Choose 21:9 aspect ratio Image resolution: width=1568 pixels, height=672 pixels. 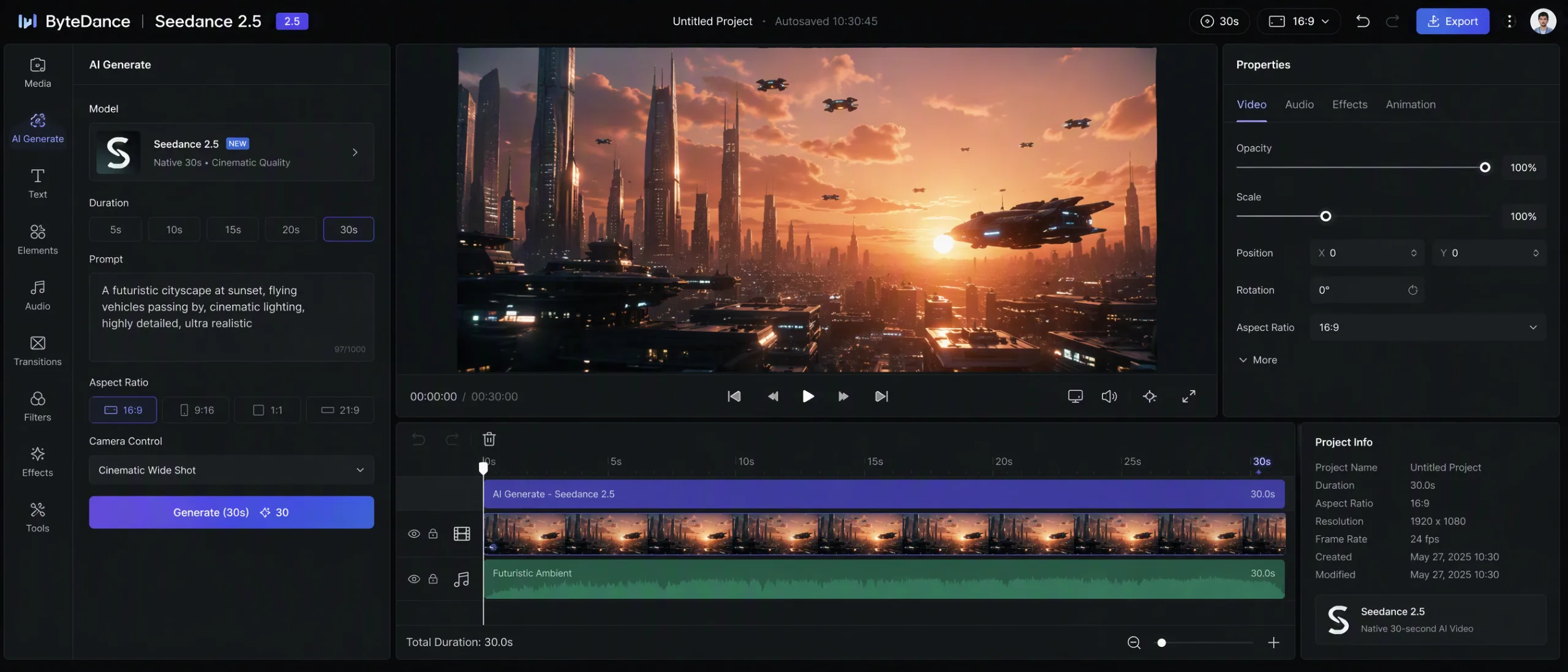tap(340, 410)
